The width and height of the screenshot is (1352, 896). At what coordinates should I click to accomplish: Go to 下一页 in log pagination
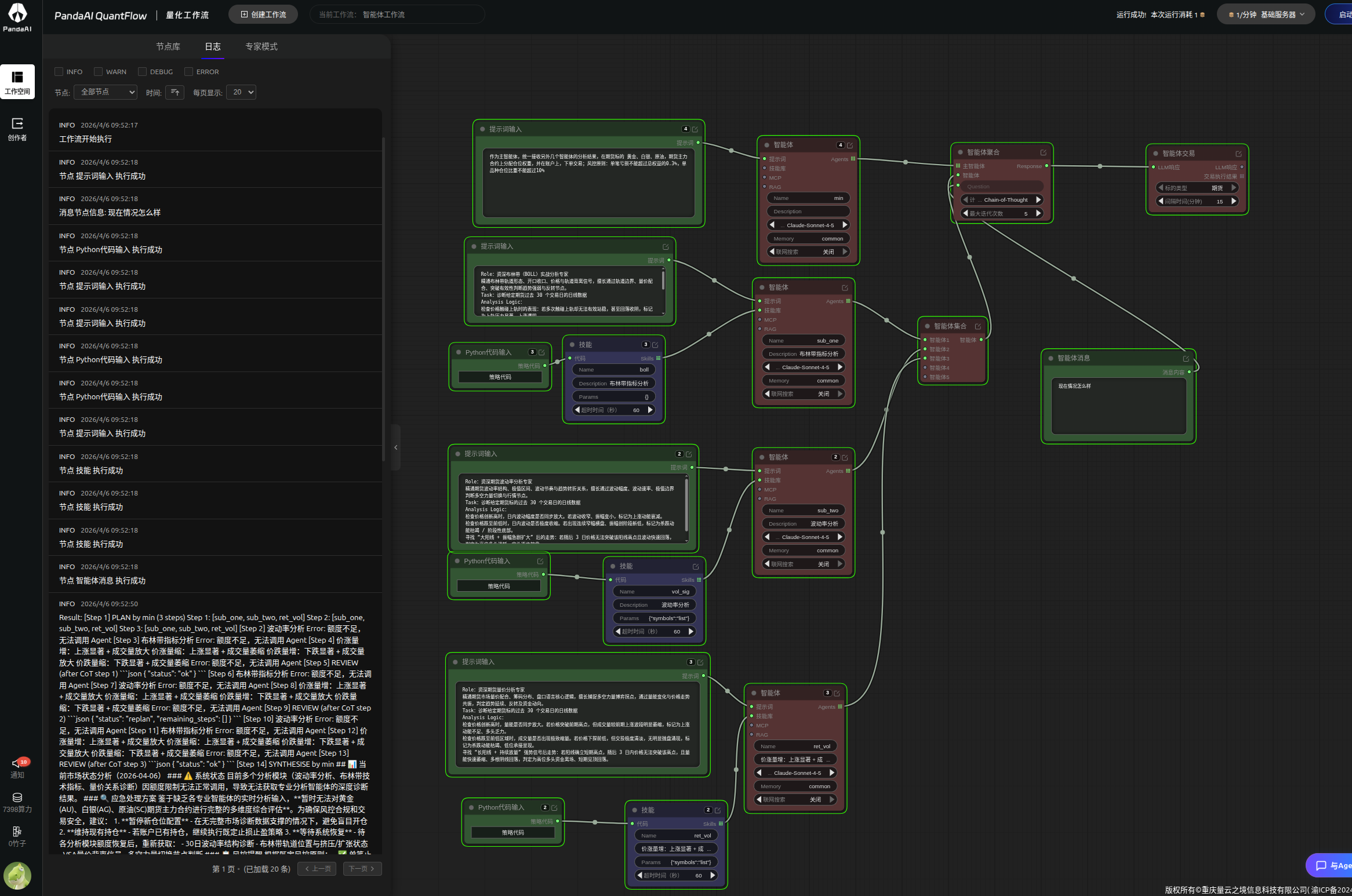pos(362,869)
